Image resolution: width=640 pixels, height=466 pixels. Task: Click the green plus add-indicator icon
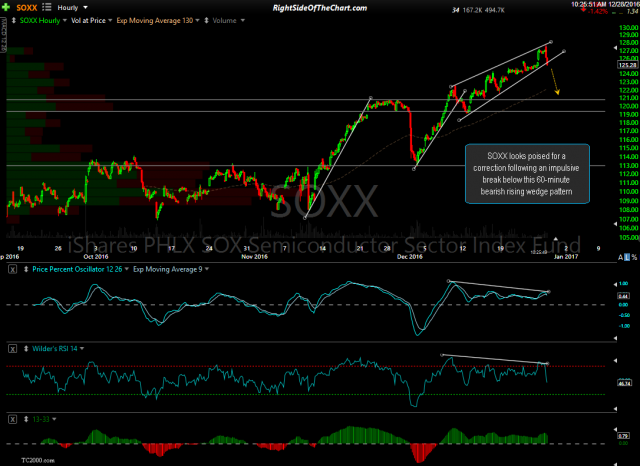pos(6,7)
